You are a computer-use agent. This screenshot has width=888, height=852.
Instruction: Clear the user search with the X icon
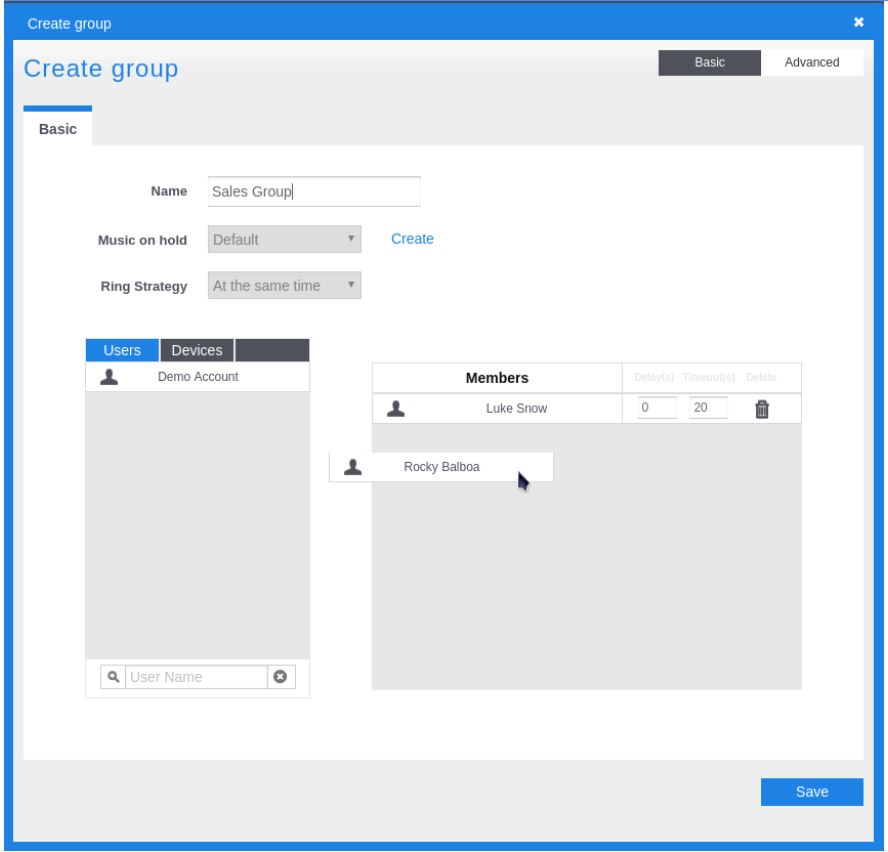pyautogui.click(x=280, y=677)
